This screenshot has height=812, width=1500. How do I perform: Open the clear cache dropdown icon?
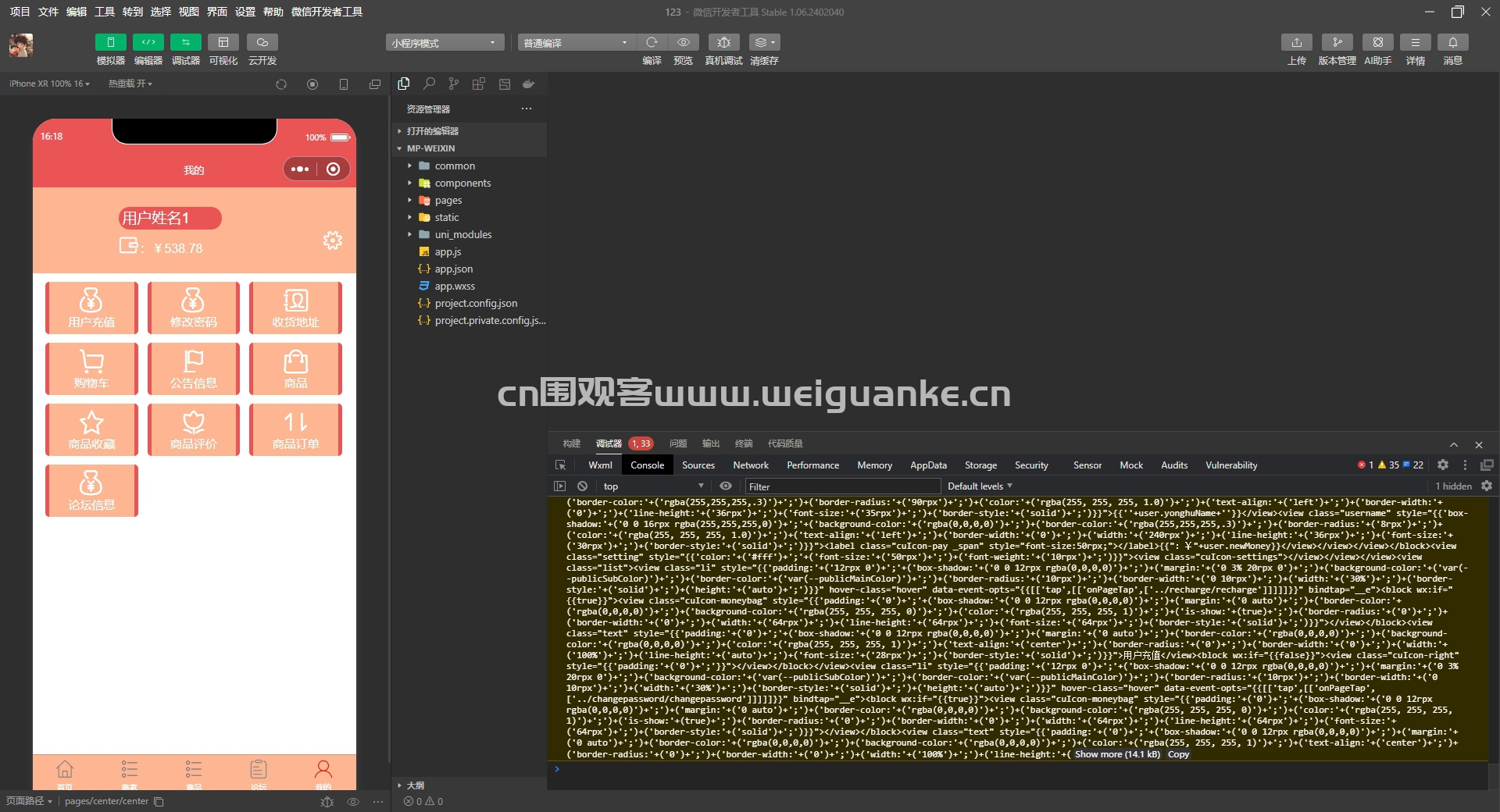[764, 42]
